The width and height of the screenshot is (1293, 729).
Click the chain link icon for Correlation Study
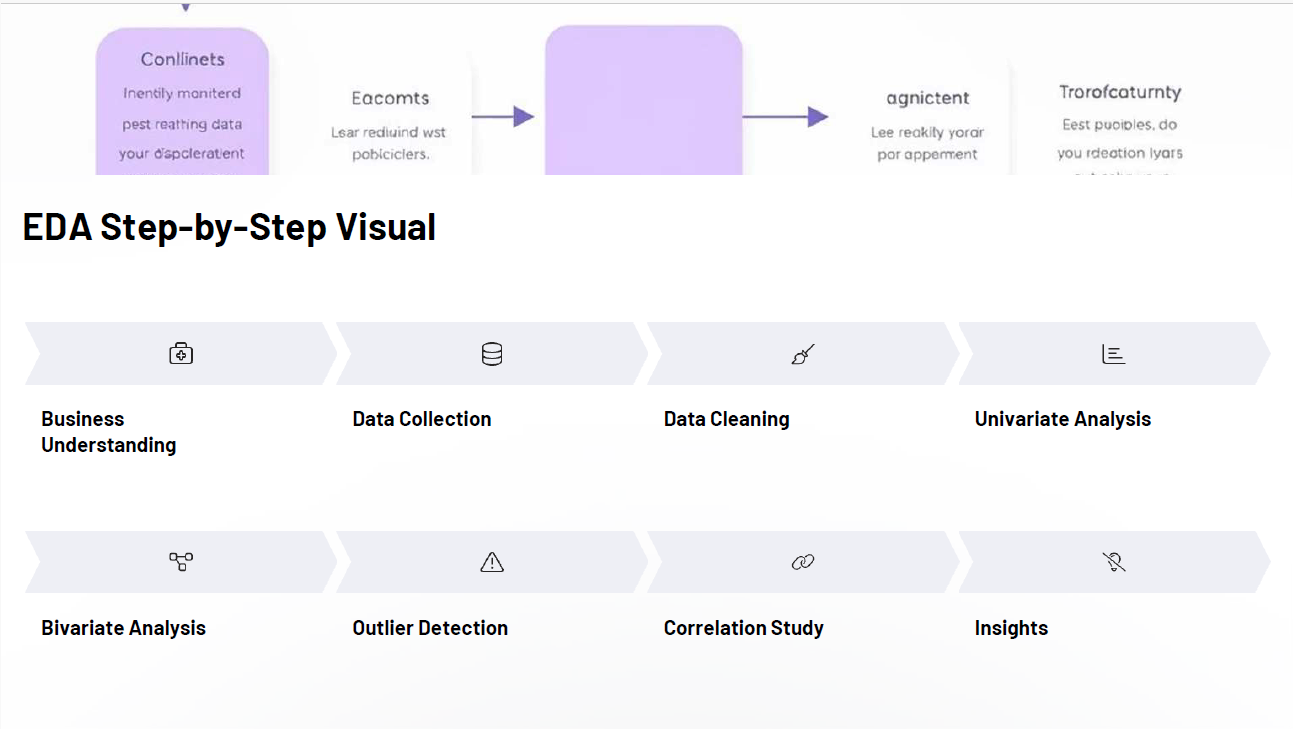[x=803, y=562]
